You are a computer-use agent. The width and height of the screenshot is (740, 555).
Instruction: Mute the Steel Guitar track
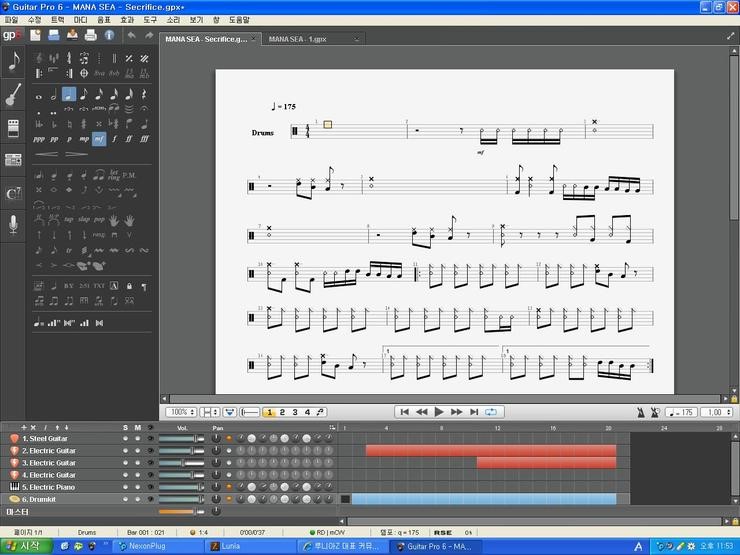pos(138,438)
